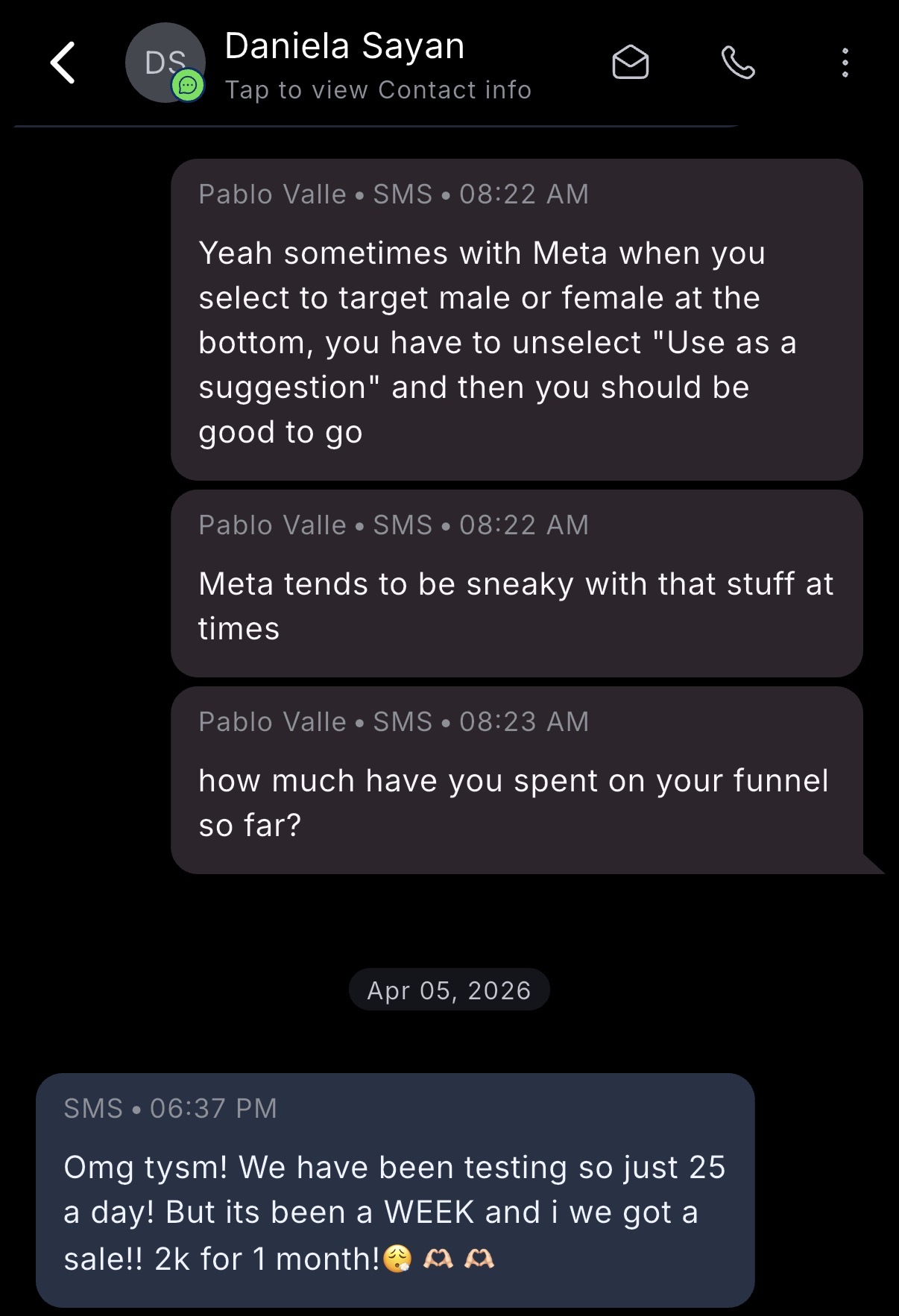This screenshot has width=899, height=1316.
Task: Tap the teary face emoji in message
Action: click(x=397, y=1259)
